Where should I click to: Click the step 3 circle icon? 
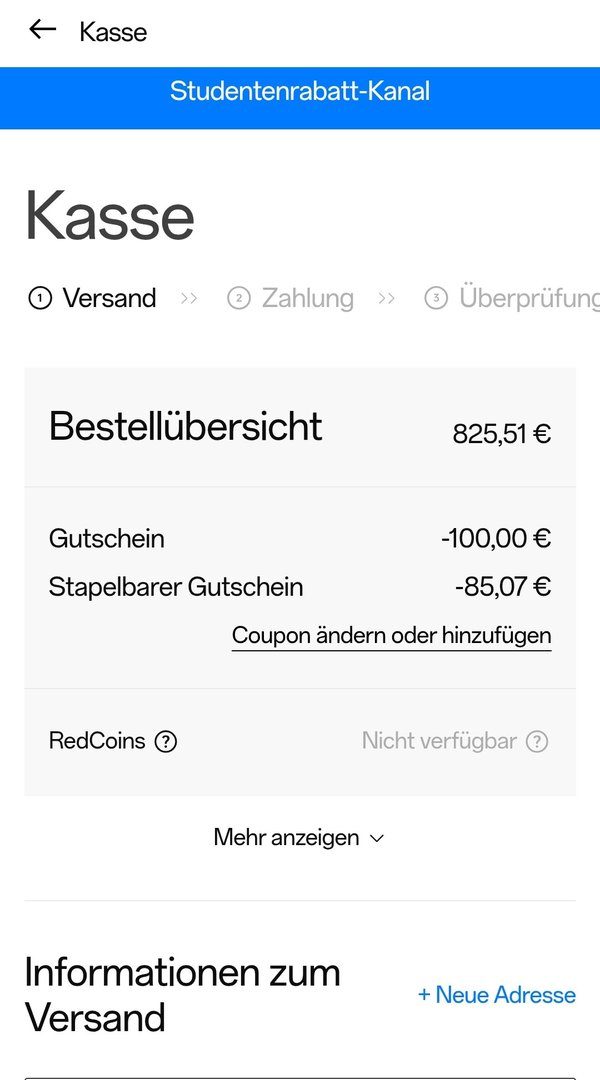(x=435, y=298)
